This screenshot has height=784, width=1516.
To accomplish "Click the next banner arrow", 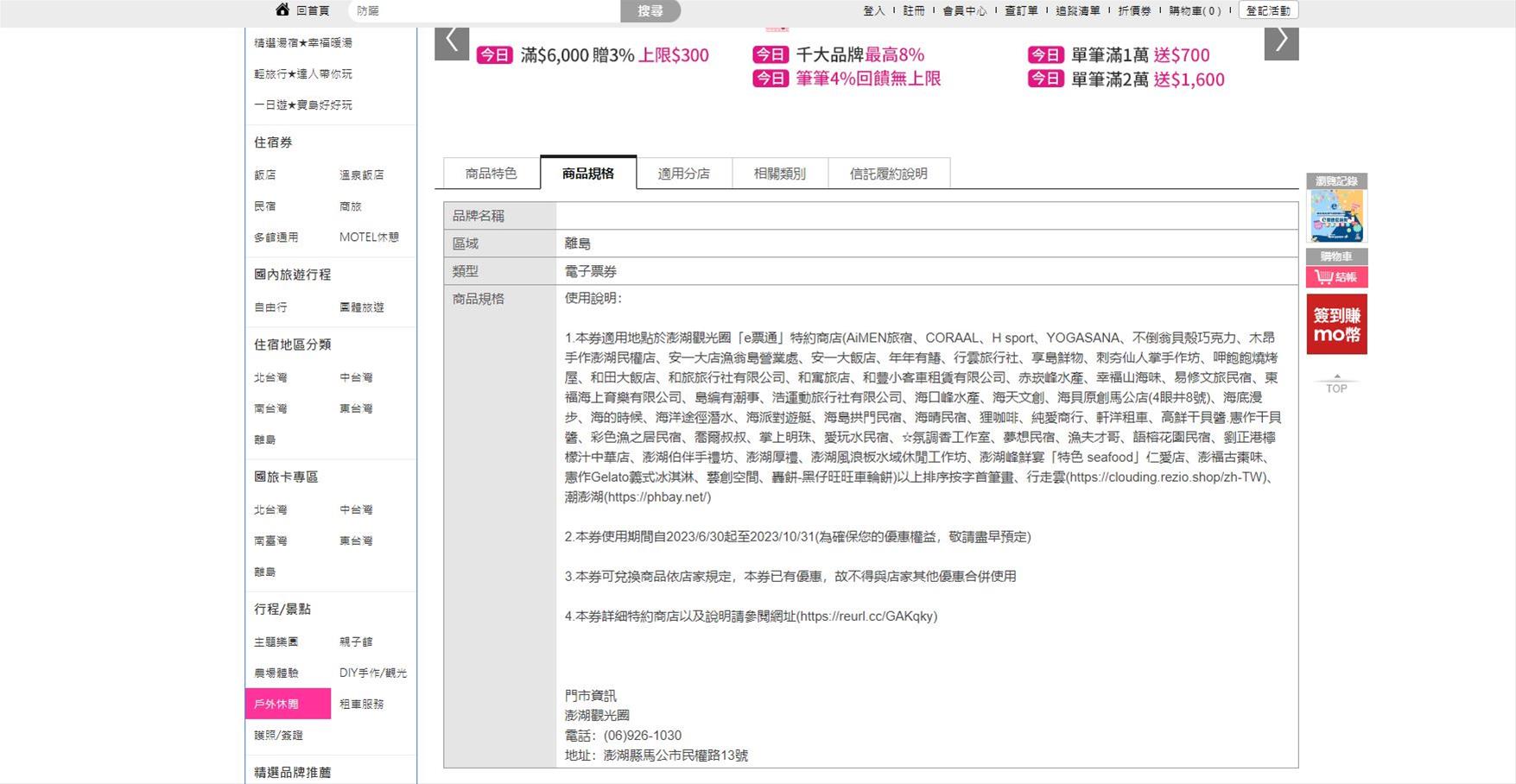I will tap(1281, 42).
